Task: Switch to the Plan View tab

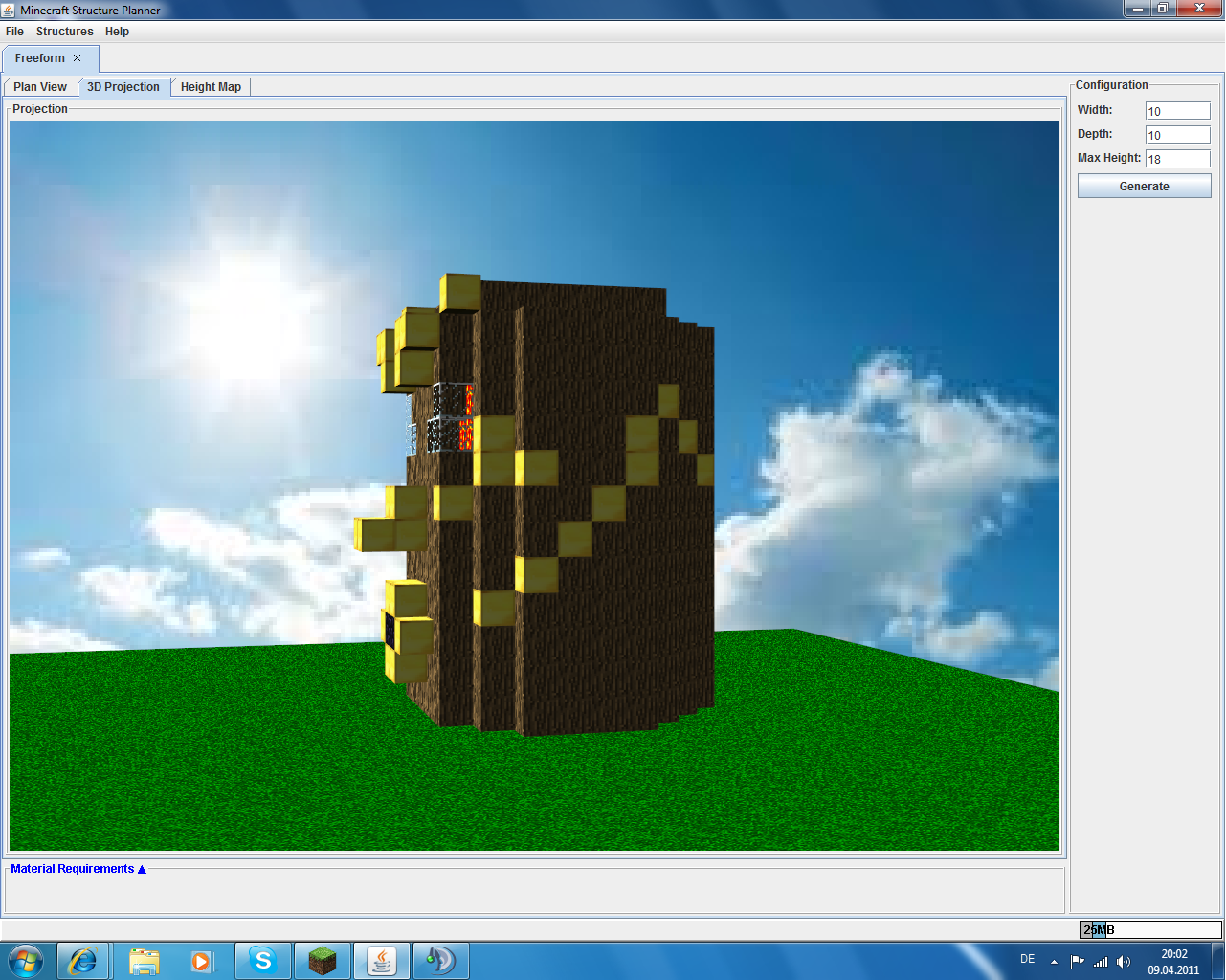Action: click(40, 87)
